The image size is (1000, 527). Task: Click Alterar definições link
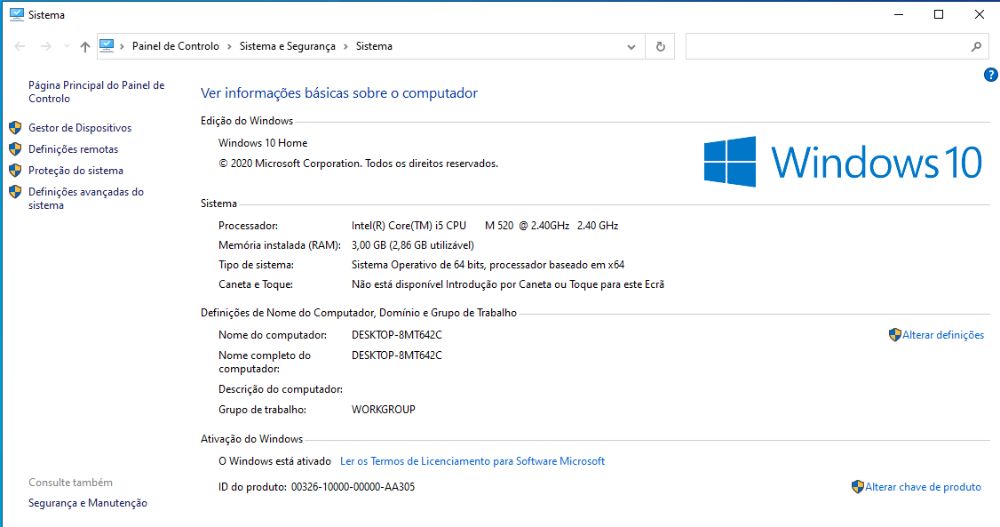point(943,335)
